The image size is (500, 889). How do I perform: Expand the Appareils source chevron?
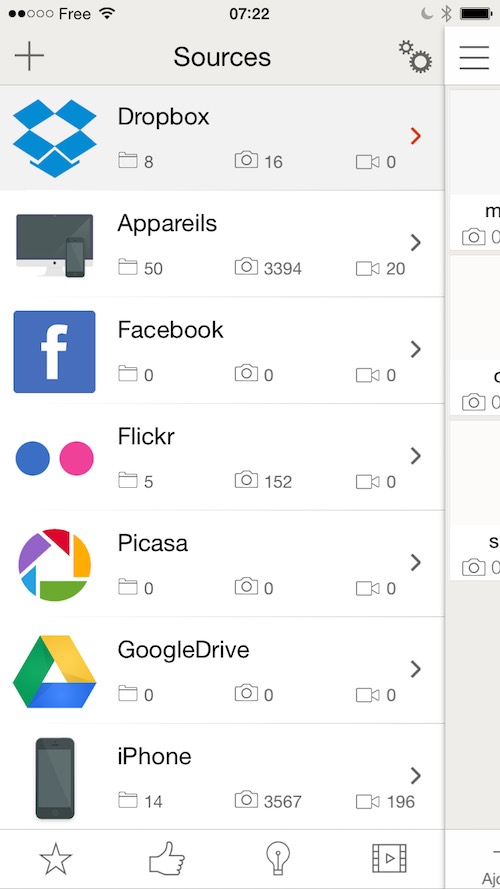(416, 243)
